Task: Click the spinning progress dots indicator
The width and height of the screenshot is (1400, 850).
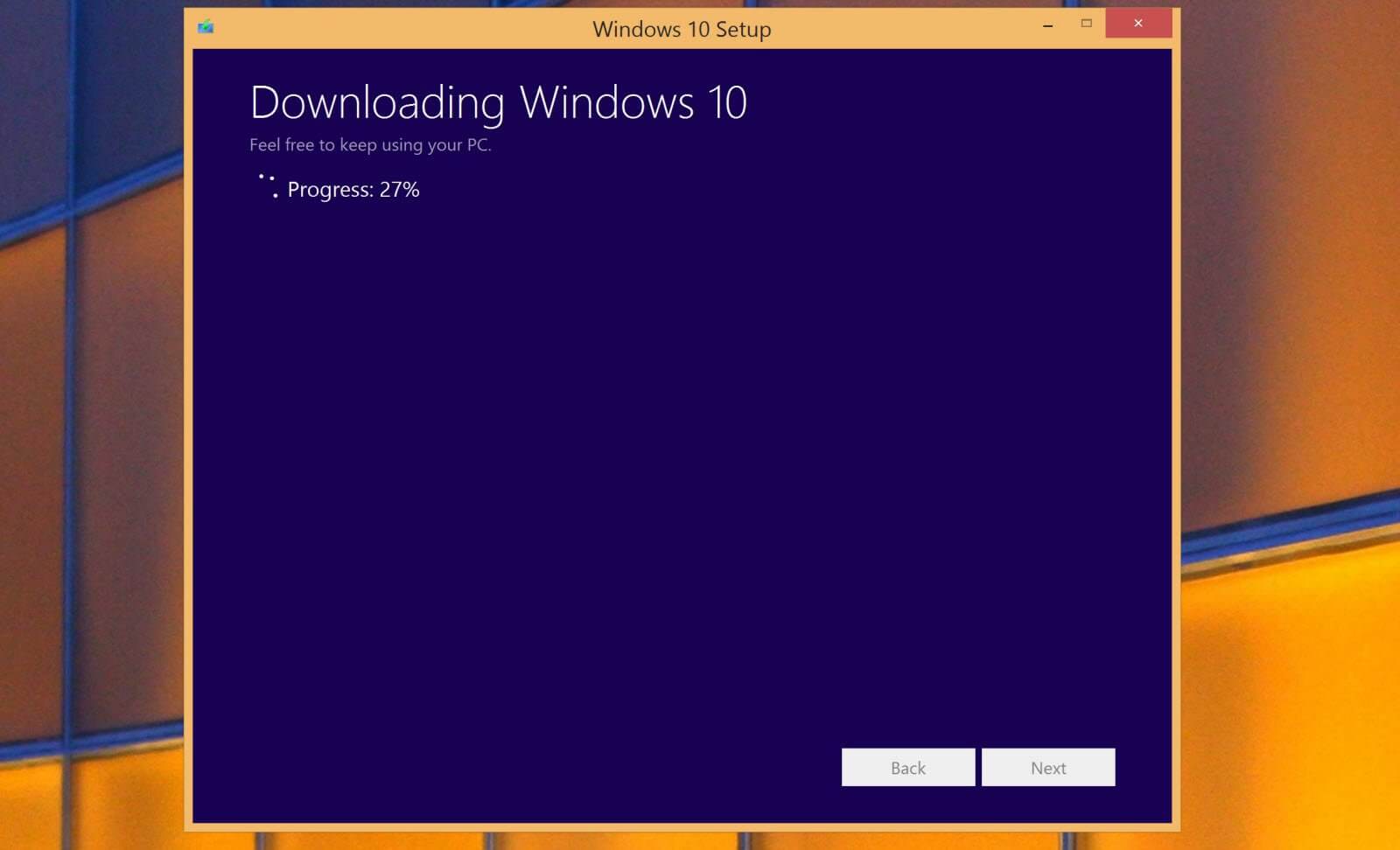Action: (268, 185)
